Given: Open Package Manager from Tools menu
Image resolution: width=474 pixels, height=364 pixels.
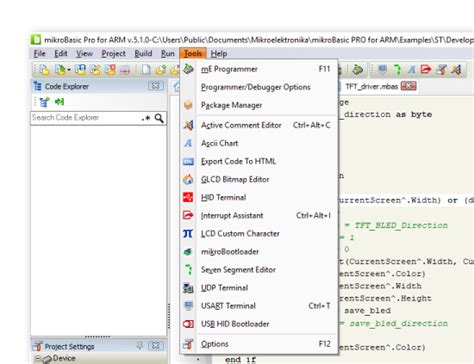Looking at the screenshot, I should 259,105.
